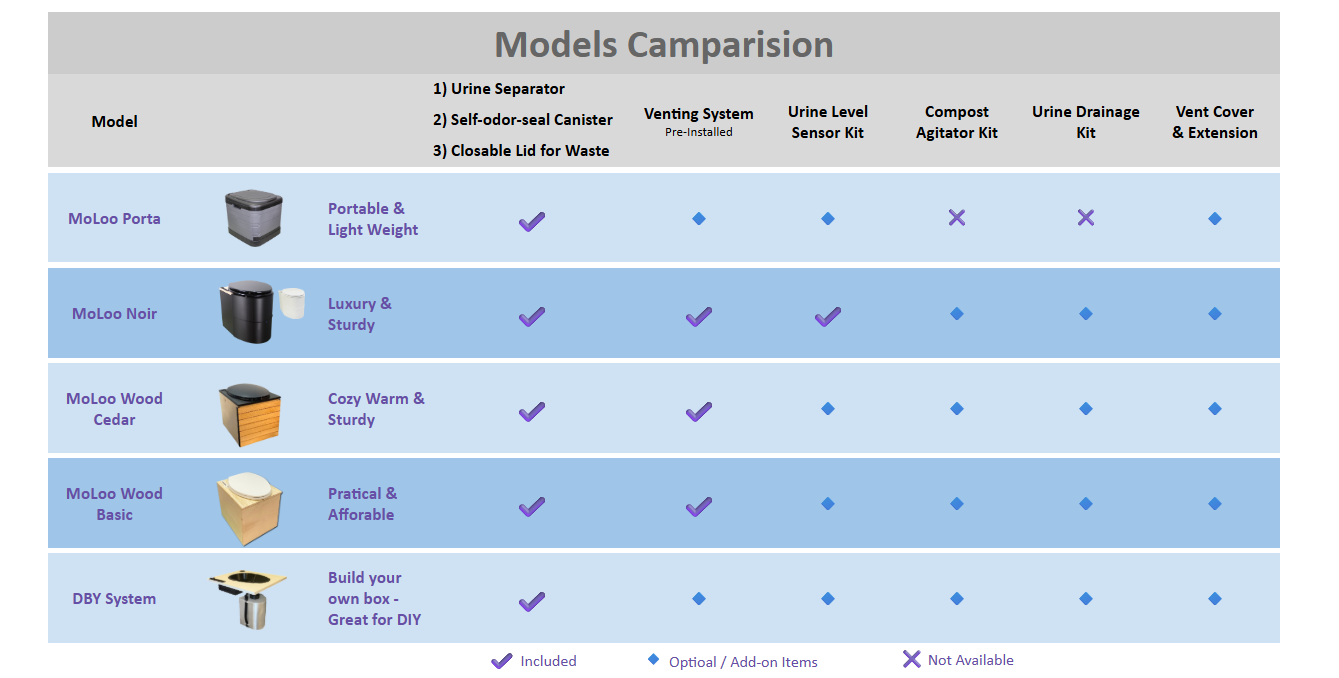This screenshot has height=678, width=1339.
Task: Click the MoLoo Porta model name
Action: (114, 218)
